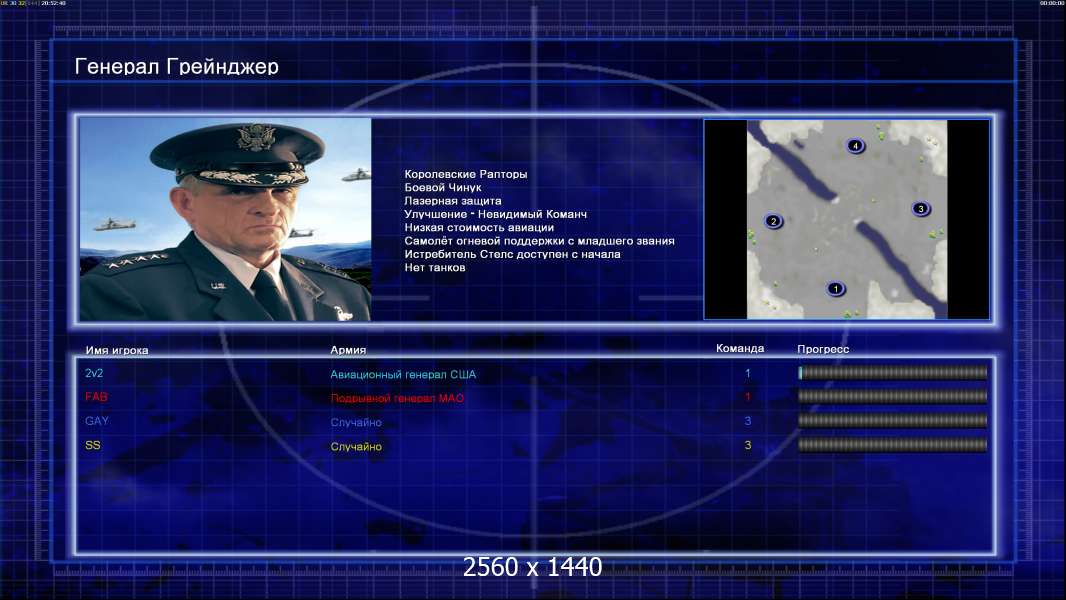Click the loading progress bar for player 2v2
The width and height of the screenshot is (1066, 600).
(x=893, y=373)
